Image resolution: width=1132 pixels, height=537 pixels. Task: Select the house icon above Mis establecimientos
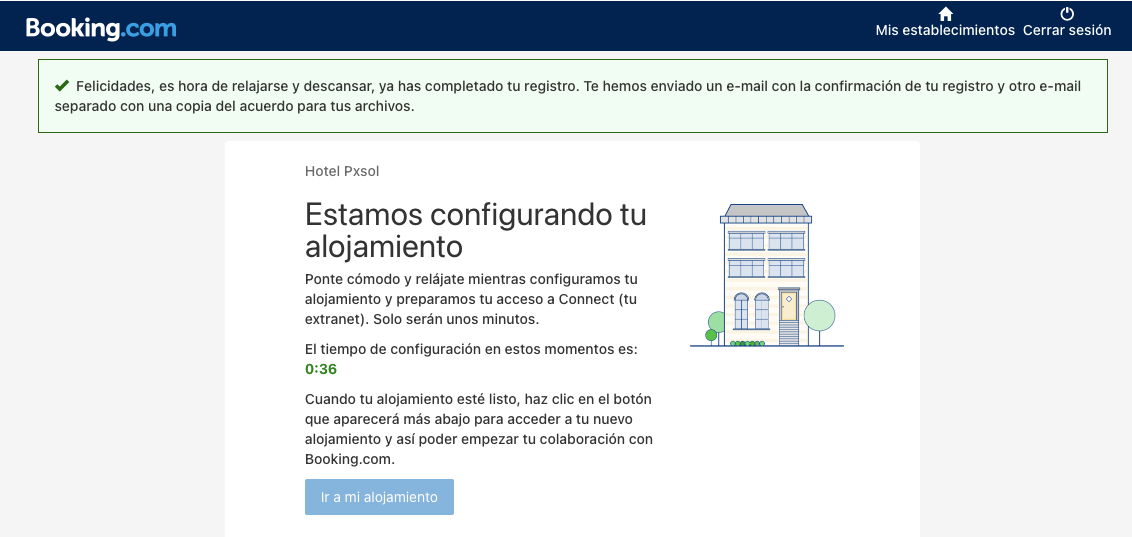tap(945, 14)
